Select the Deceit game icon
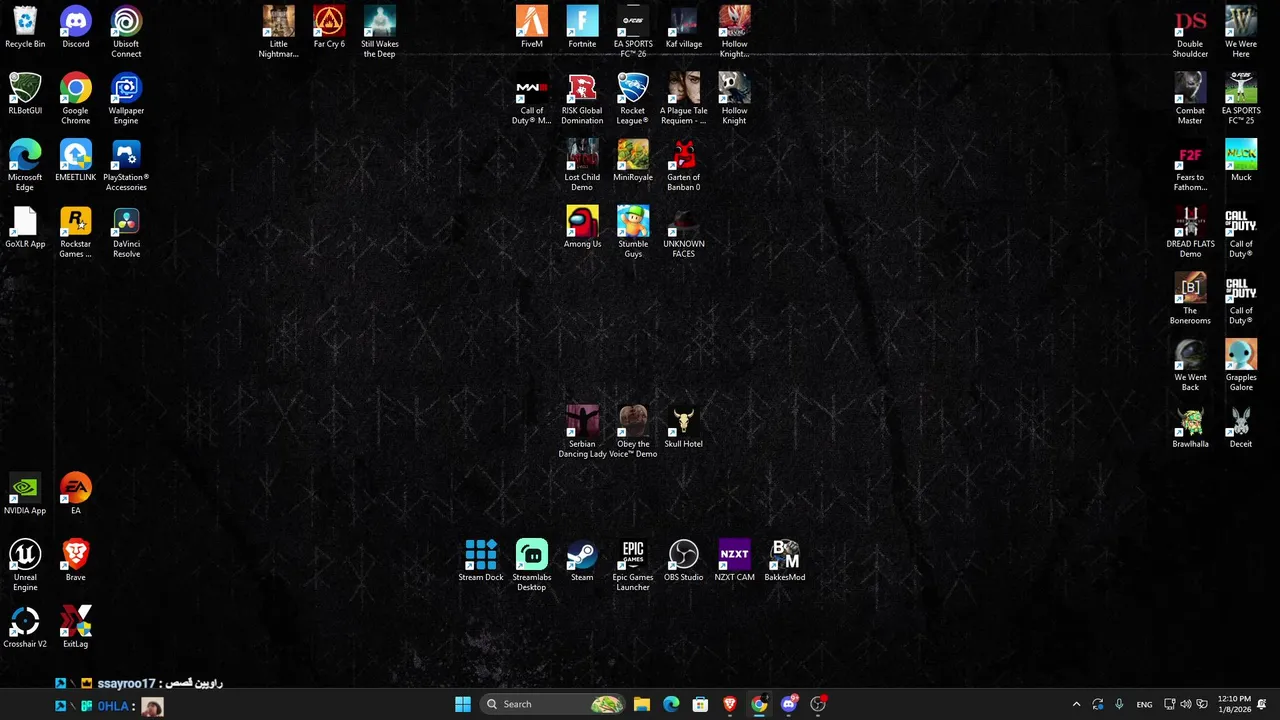This screenshot has width=1280, height=720. point(1241,428)
